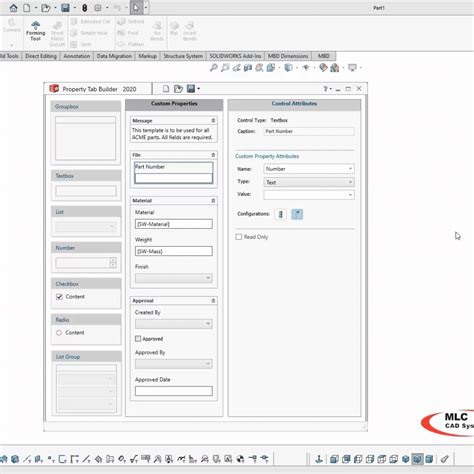Collapse the Message groupbox
Image resolution: width=474 pixels, height=474 pixels.
click(x=213, y=120)
